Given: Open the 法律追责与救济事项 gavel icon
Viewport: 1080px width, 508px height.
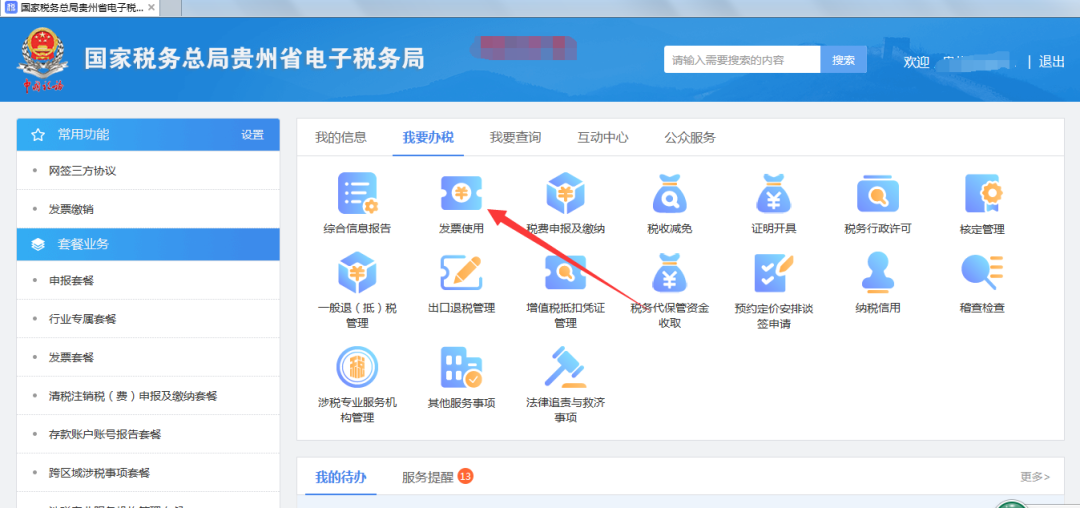Looking at the screenshot, I should click(565, 368).
